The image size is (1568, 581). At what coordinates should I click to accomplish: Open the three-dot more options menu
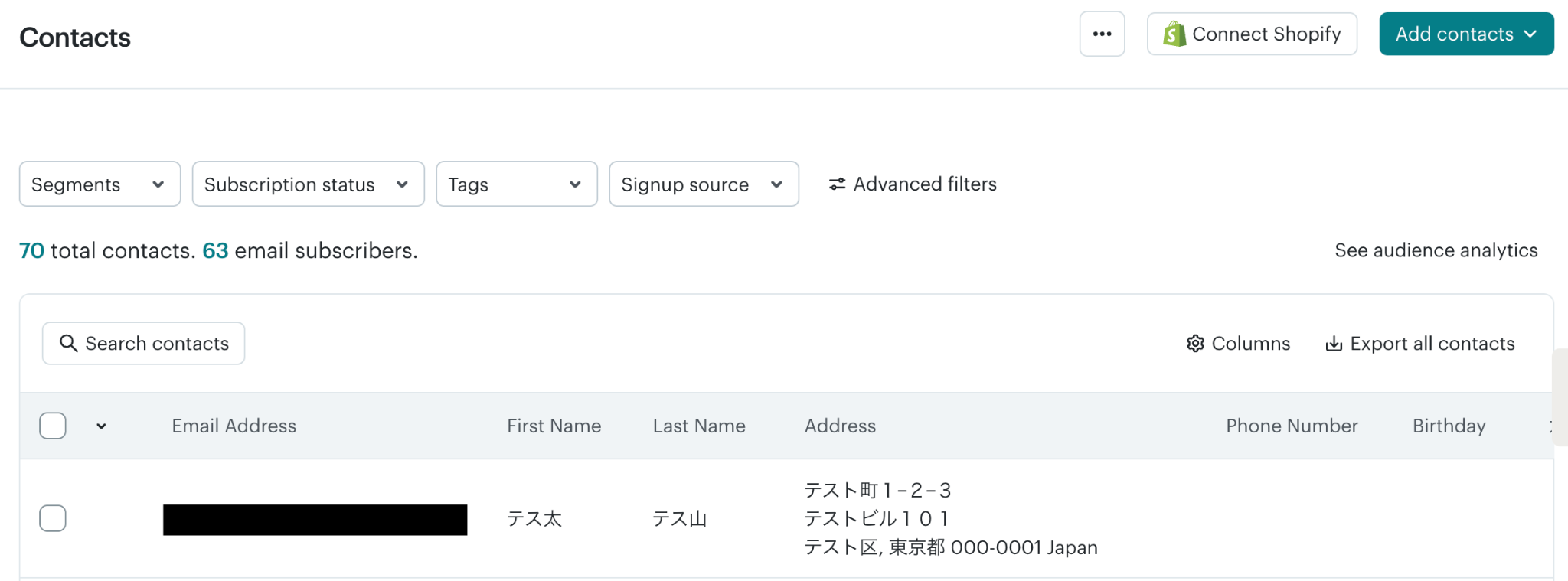1102,34
